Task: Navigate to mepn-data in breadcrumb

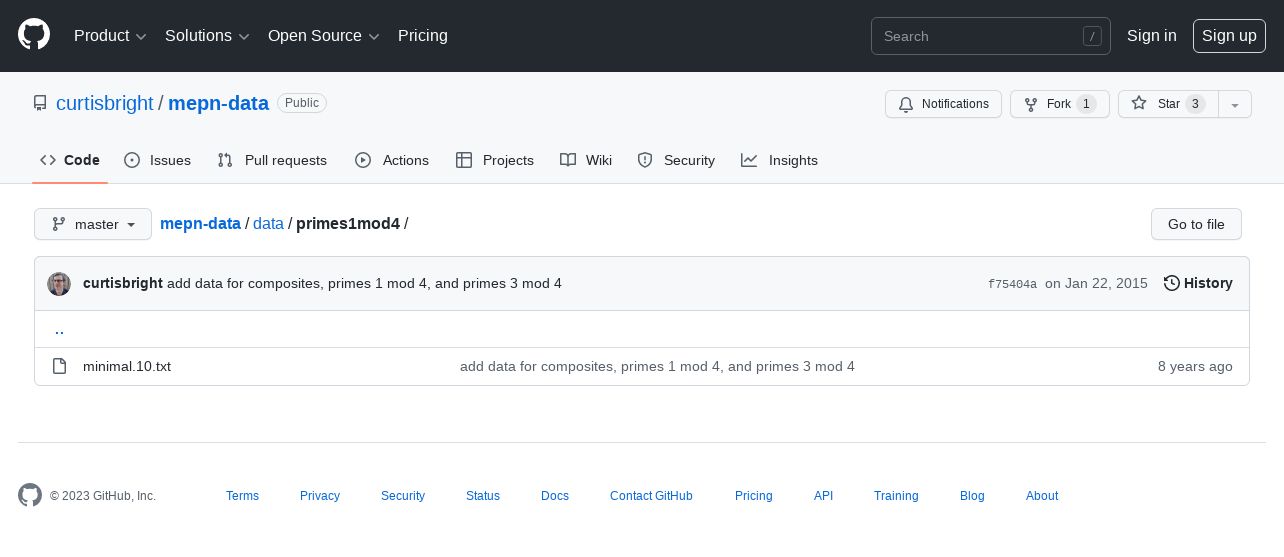Action: [200, 223]
